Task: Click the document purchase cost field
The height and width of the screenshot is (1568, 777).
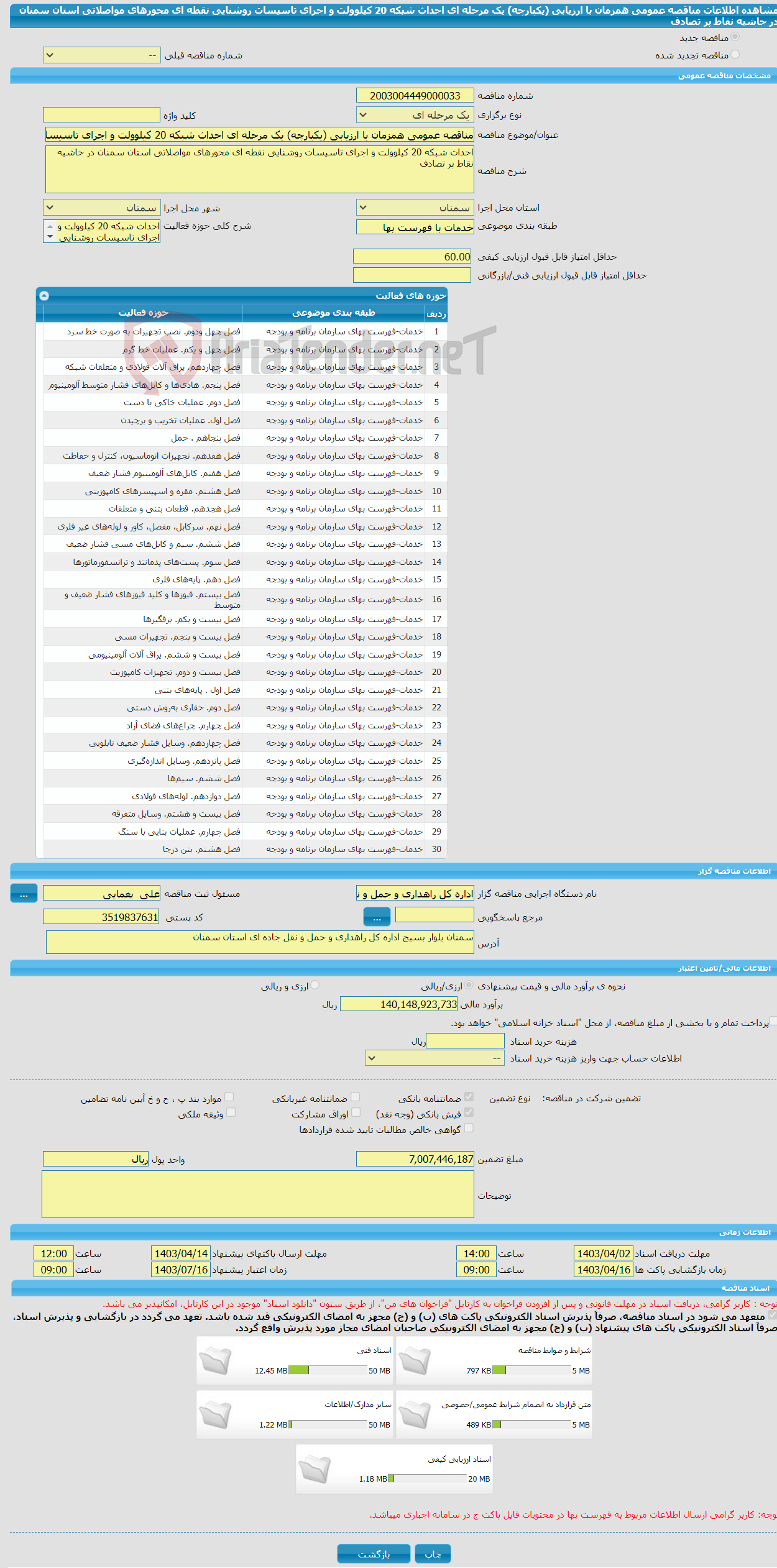Action: [465, 1041]
